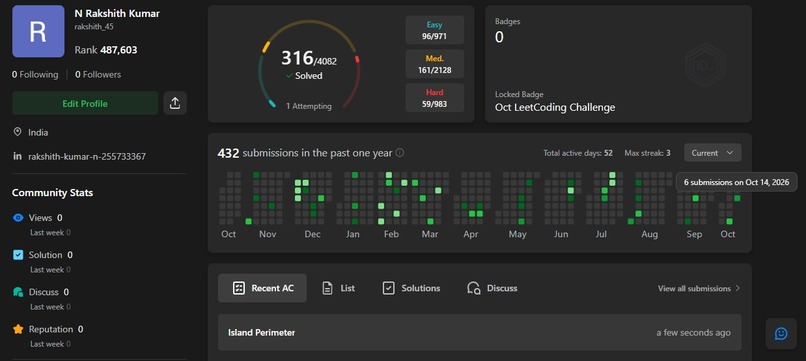
Task: Click the Nov month label in heatmap
Action: point(267,234)
